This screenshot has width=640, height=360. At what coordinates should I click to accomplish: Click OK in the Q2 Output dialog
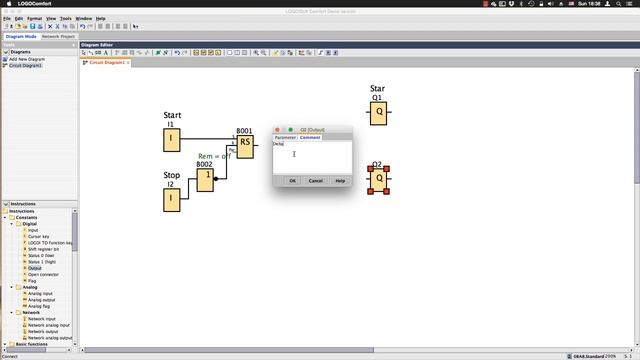[292, 181]
